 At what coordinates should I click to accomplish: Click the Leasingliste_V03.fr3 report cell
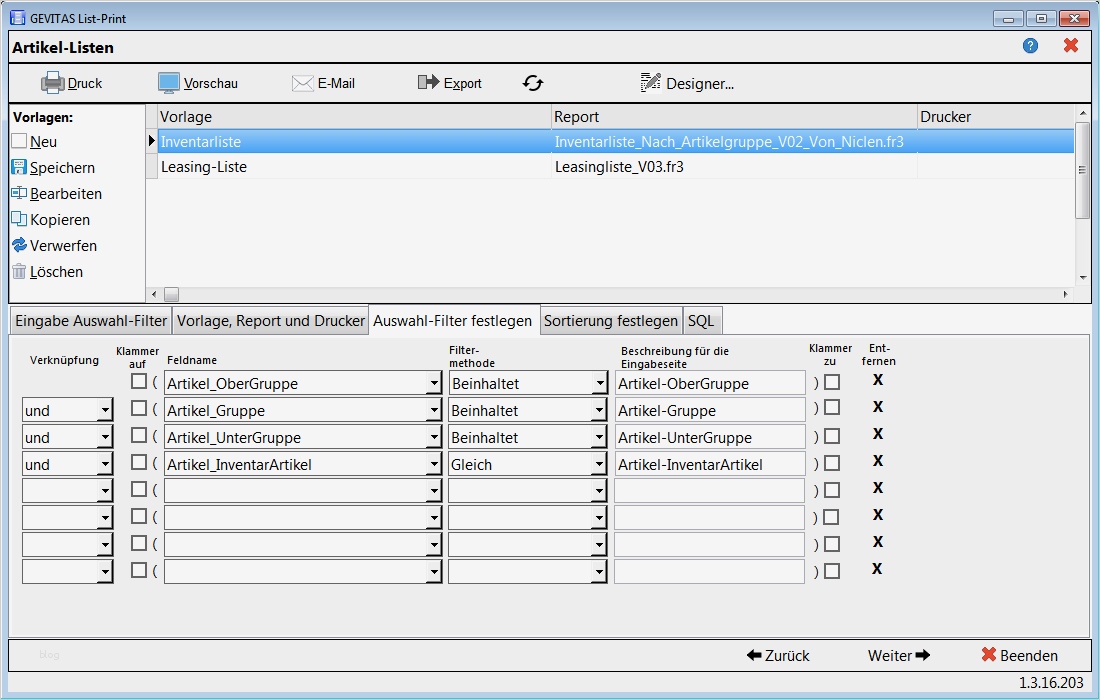pos(734,166)
